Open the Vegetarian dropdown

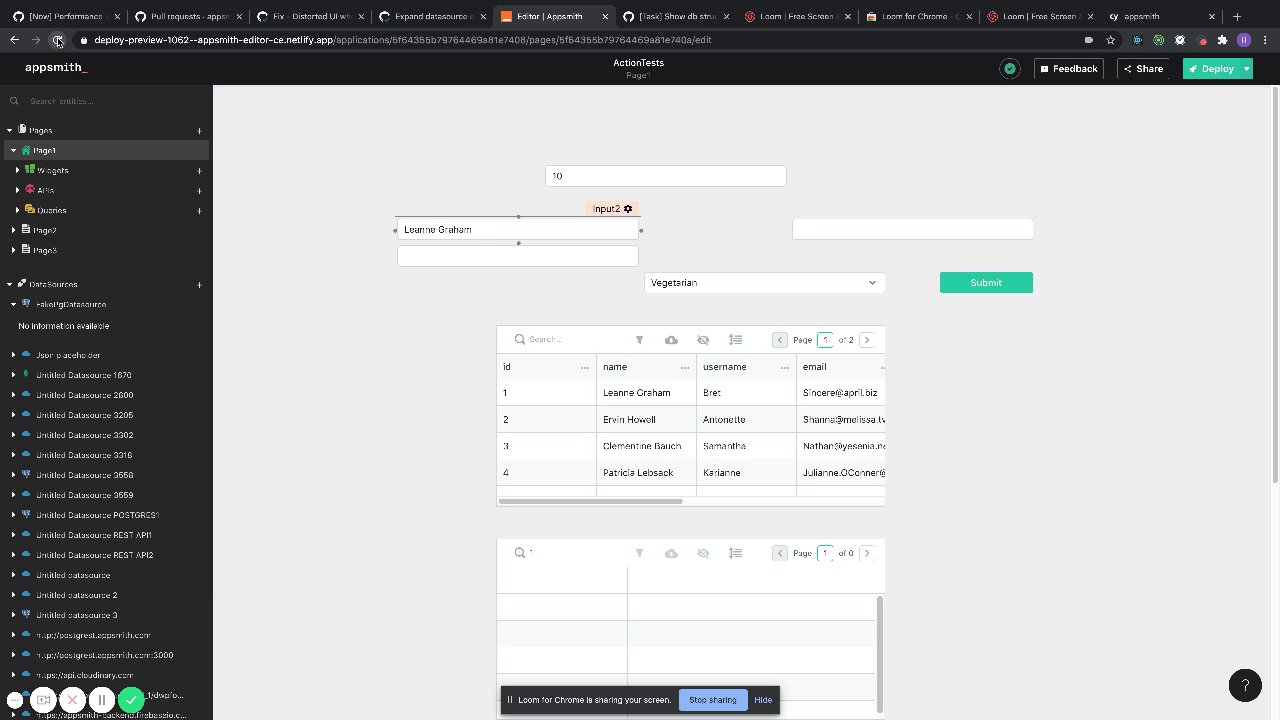pyautogui.click(x=765, y=283)
